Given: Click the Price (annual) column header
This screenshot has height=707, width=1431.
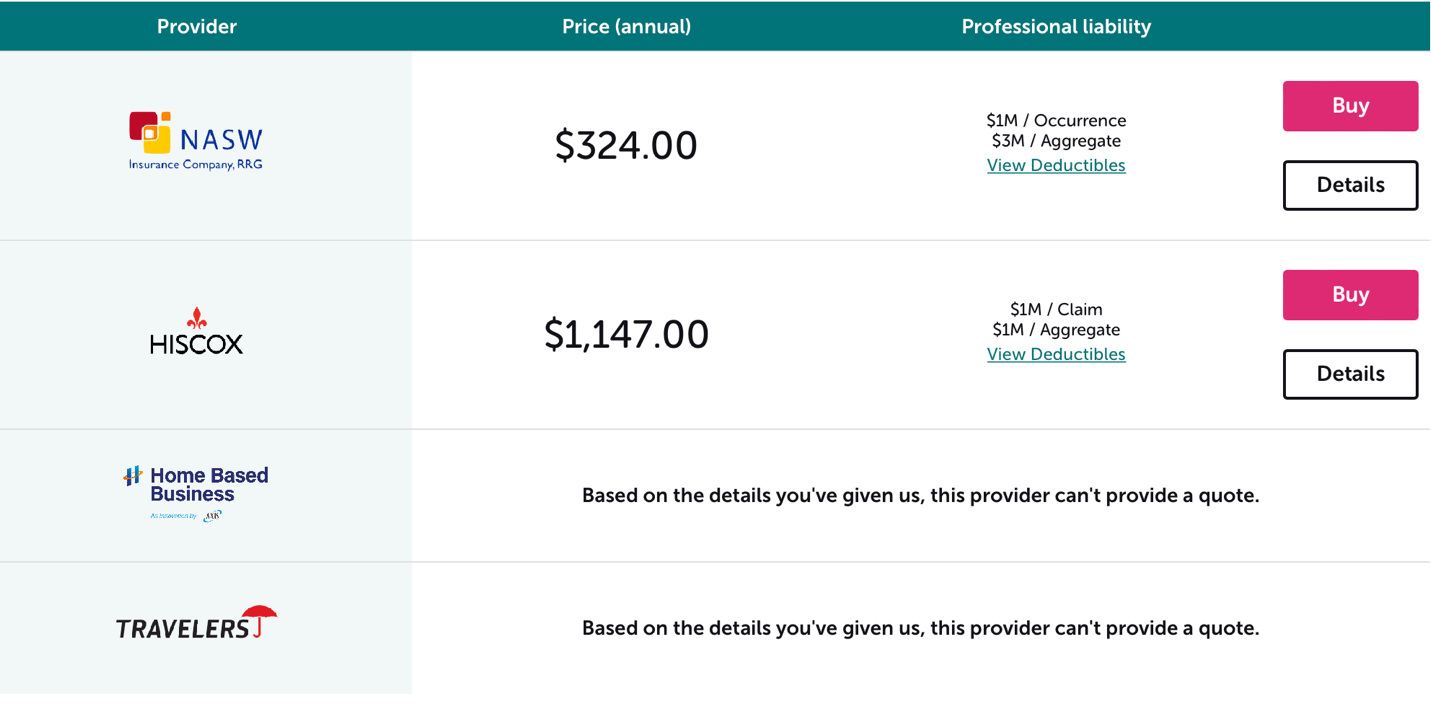Looking at the screenshot, I should tap(626, 27).
